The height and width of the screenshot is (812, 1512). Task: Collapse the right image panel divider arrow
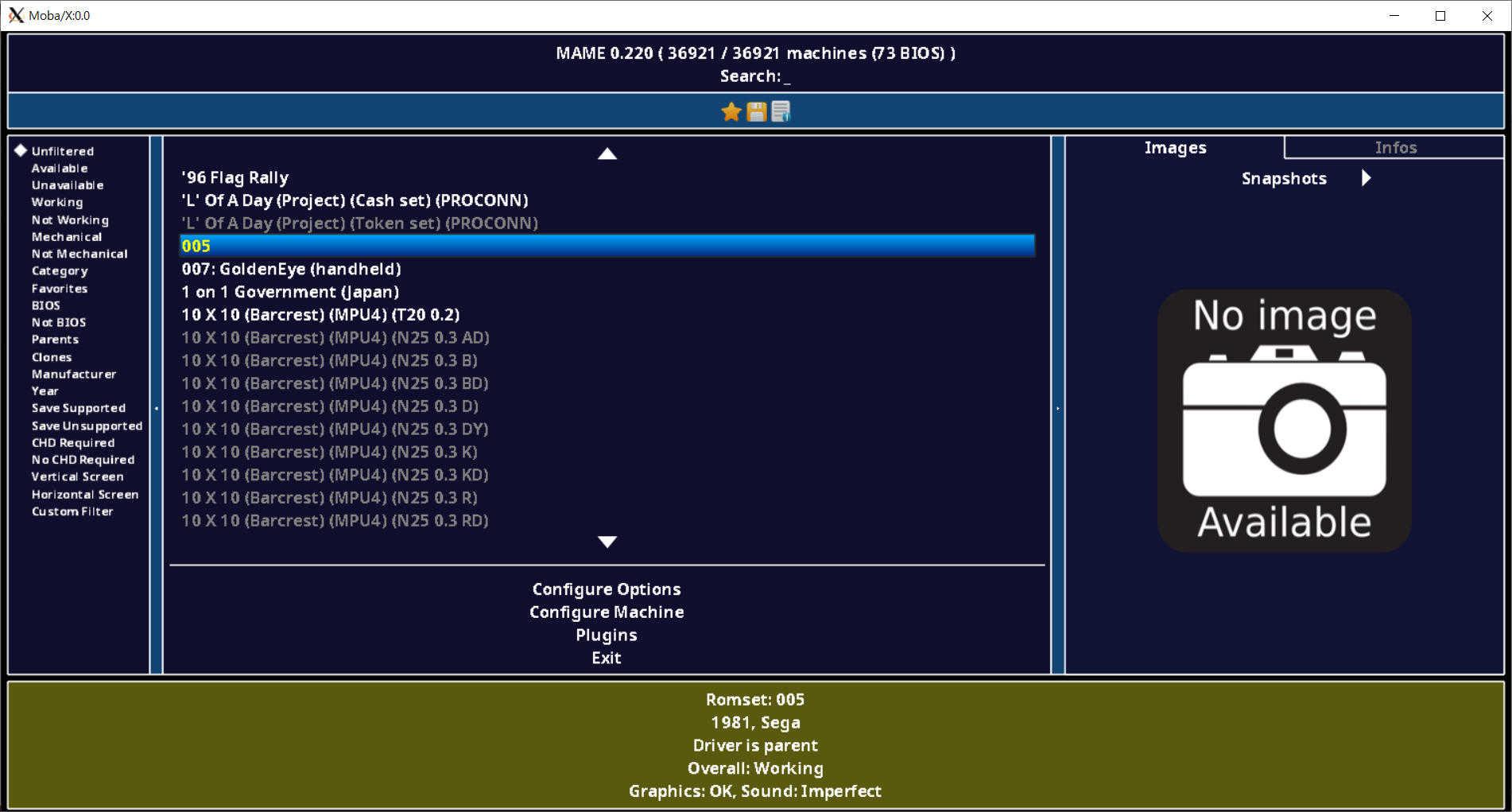(x=1058, y=408)
